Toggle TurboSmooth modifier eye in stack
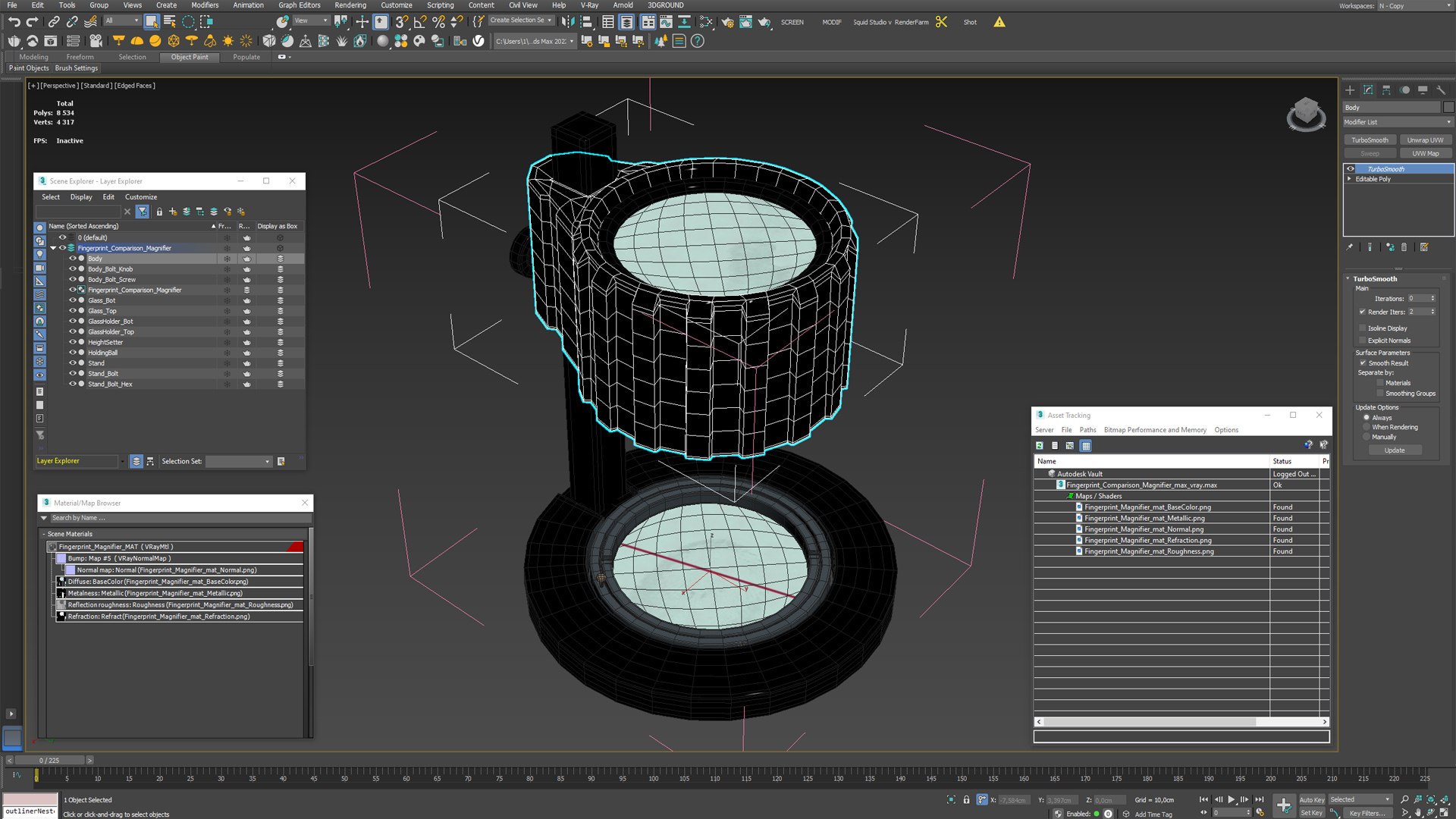This screenshot has height=819, width=1456. tap(1351, 169)
